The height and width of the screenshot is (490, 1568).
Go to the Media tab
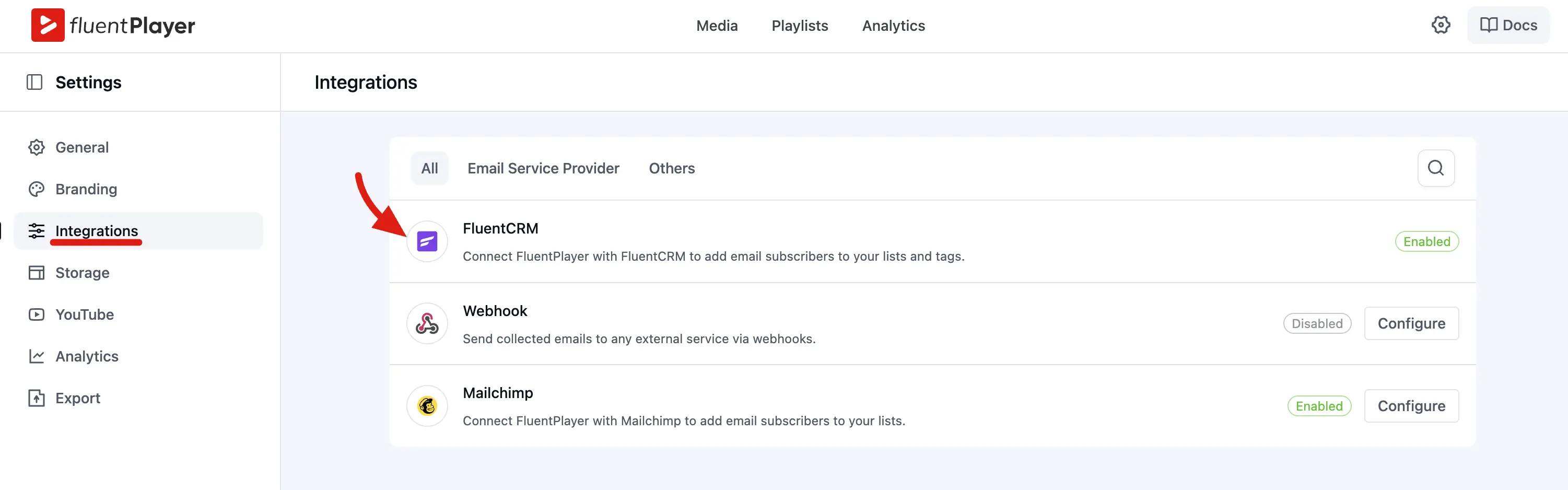click(x=717, y=26)
